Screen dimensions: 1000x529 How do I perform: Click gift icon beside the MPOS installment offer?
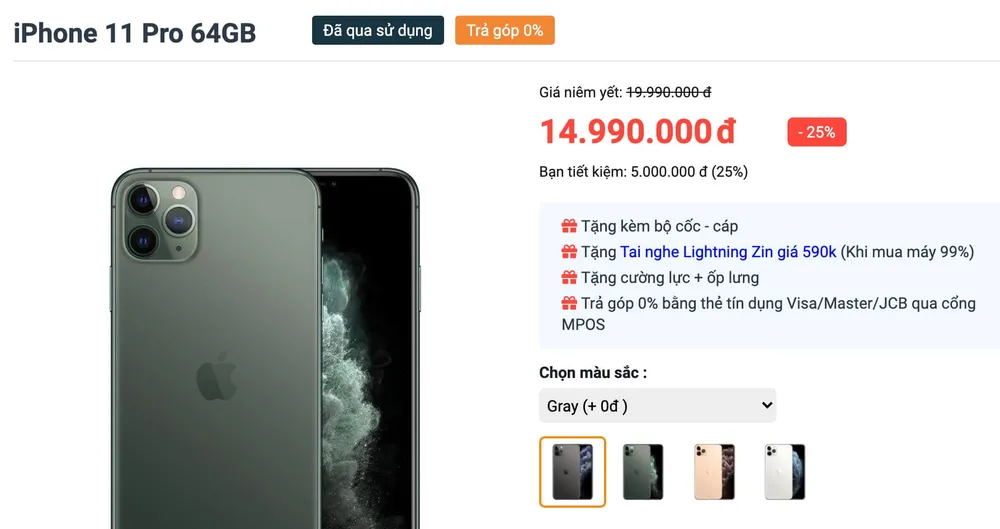pos(569,303)
